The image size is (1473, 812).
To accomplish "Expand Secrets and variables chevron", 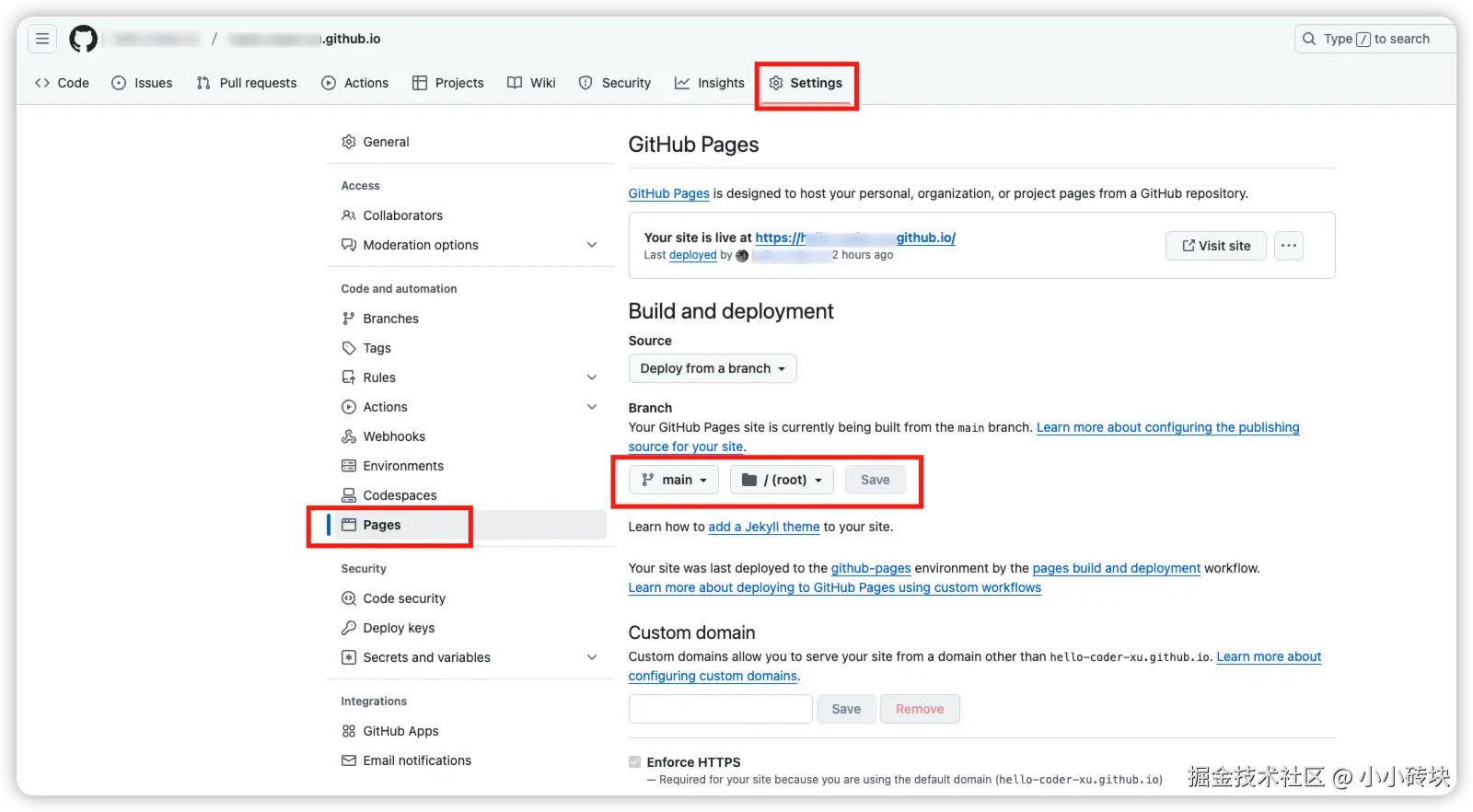I will click(592, 657).
